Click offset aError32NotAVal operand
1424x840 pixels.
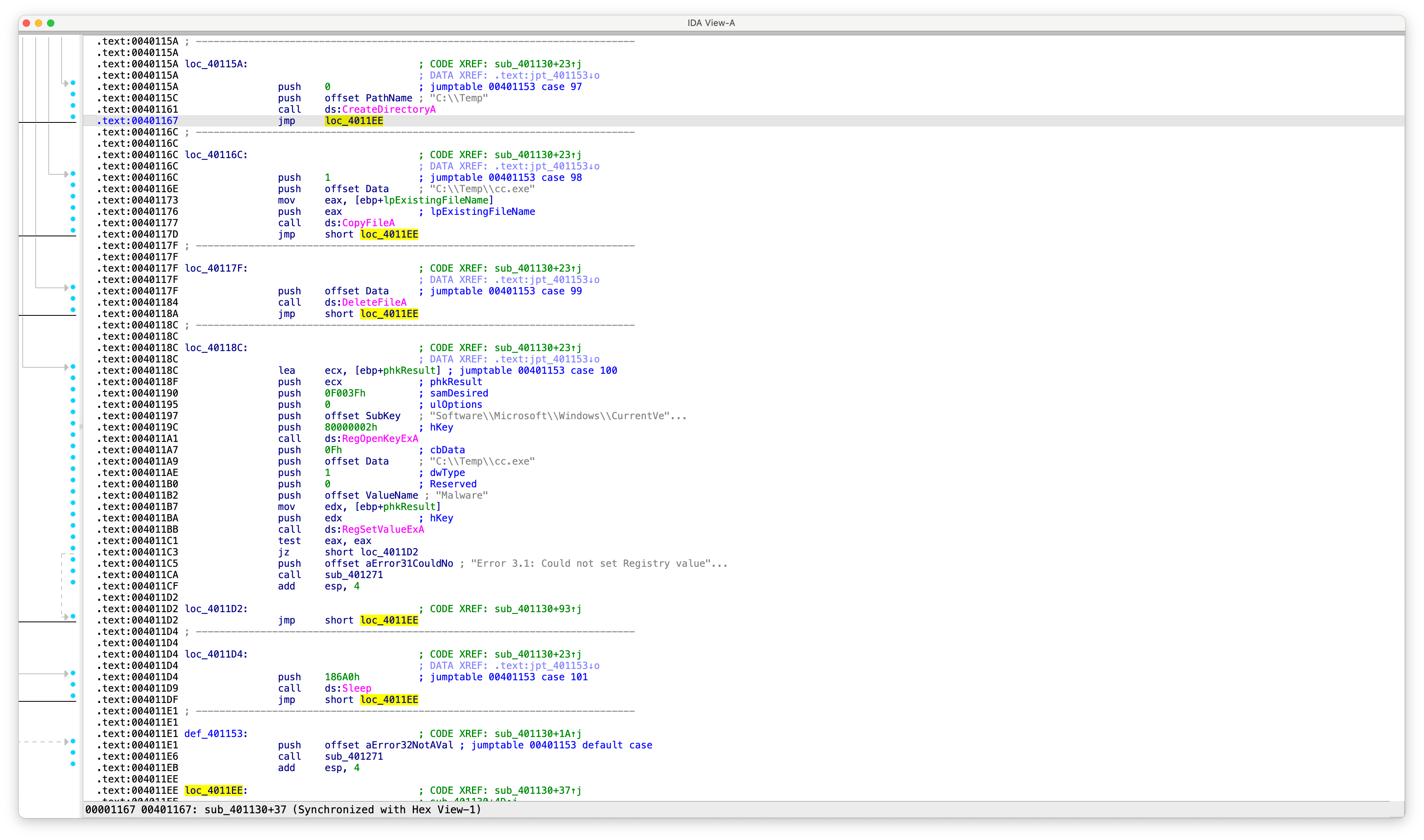(389, 745)
